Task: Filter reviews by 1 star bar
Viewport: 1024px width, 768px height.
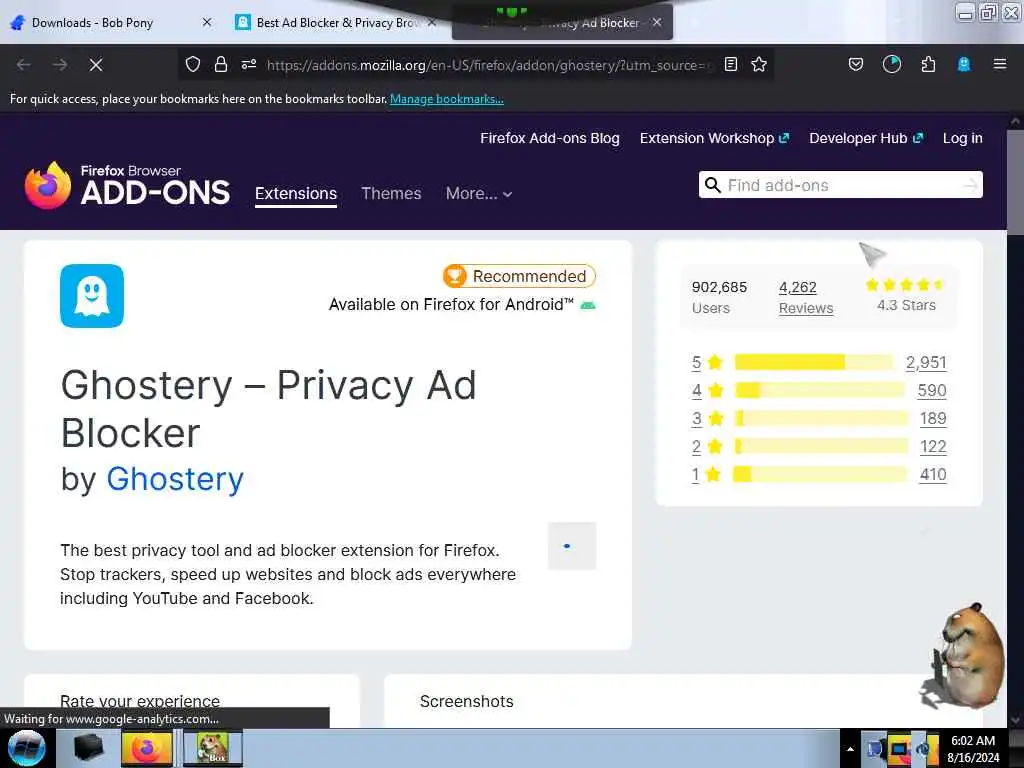Action: click(820, 474)
